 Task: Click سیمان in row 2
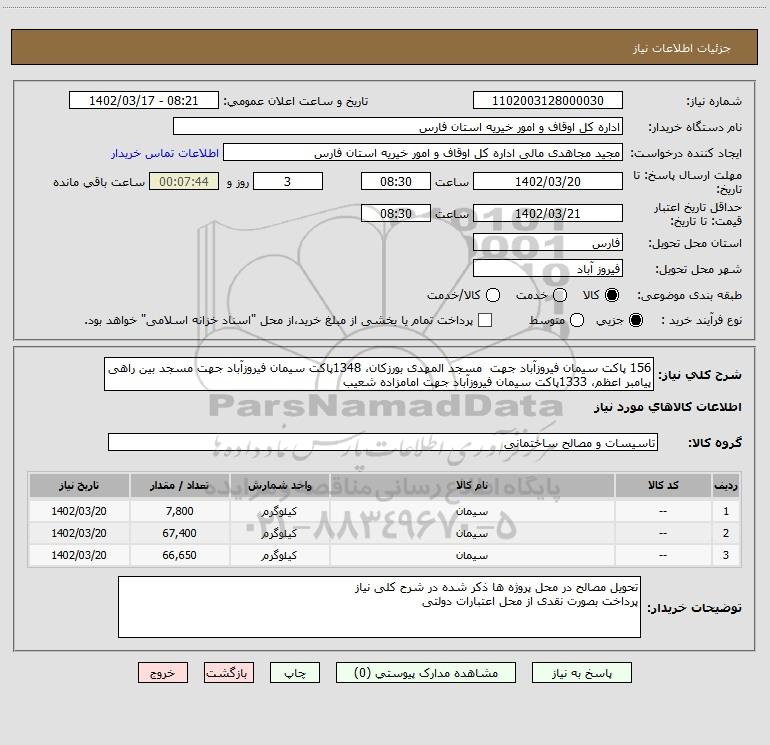click(472, 533)
